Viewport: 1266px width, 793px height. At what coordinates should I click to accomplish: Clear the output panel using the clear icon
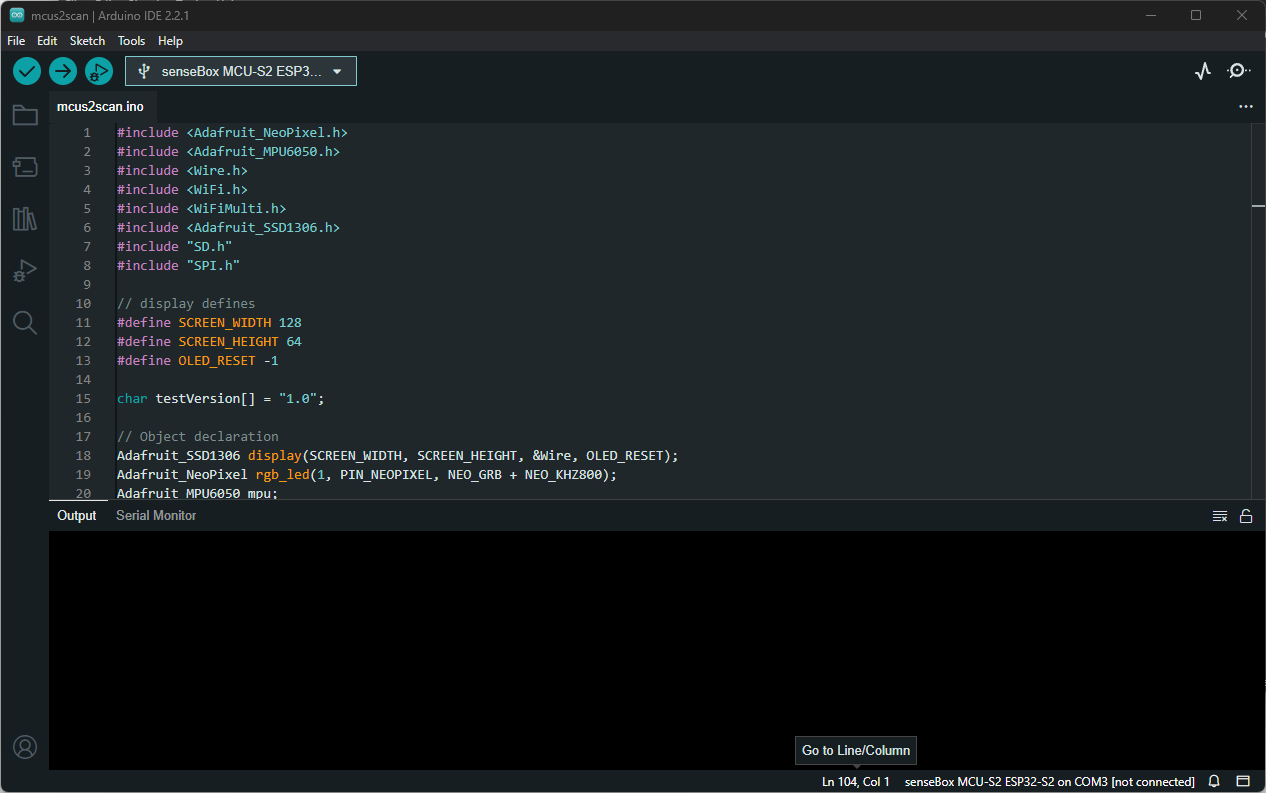coord(1220,516)
